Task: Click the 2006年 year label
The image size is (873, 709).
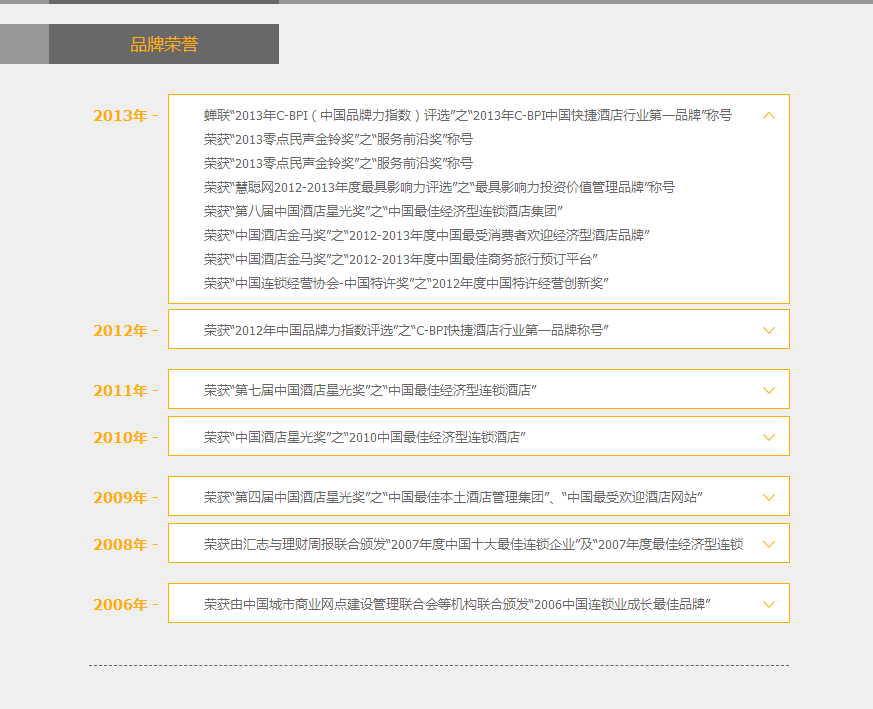Action: click(x=120, y=605)
